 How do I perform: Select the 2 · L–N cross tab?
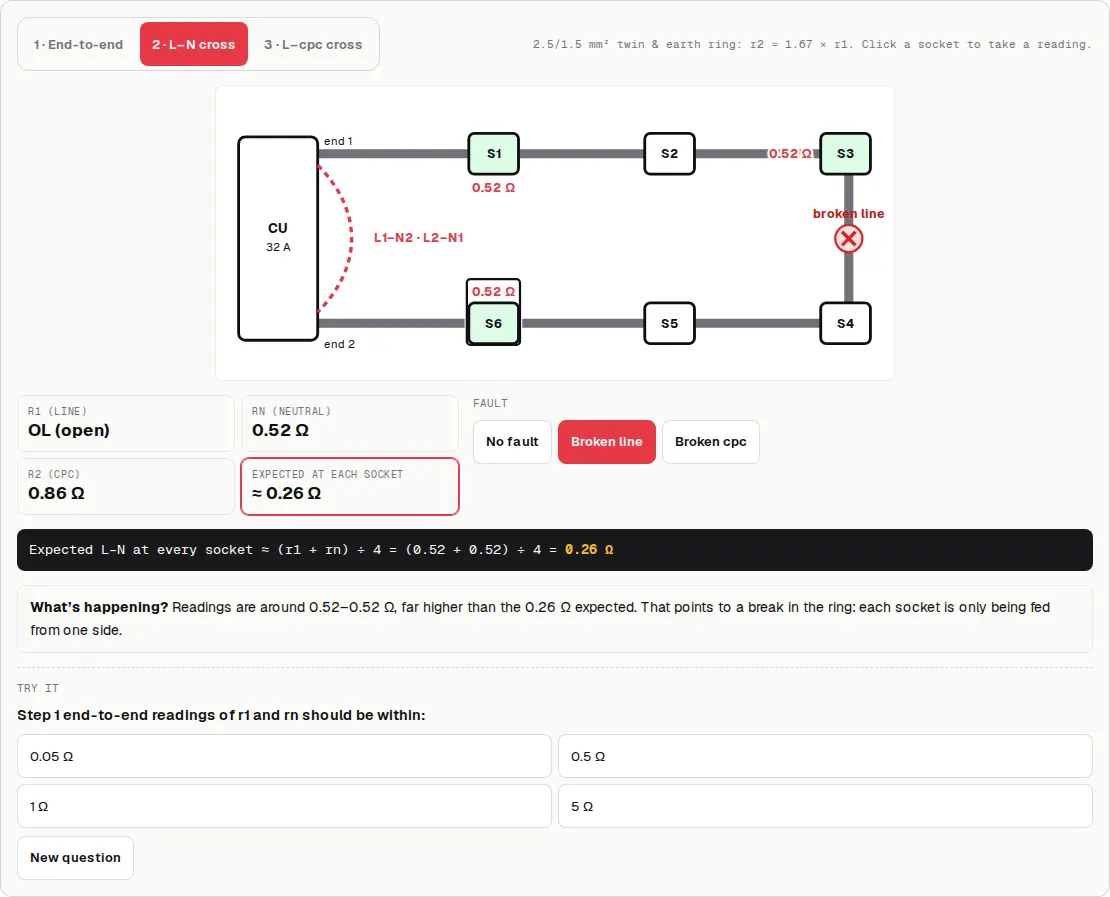[193, 44]
